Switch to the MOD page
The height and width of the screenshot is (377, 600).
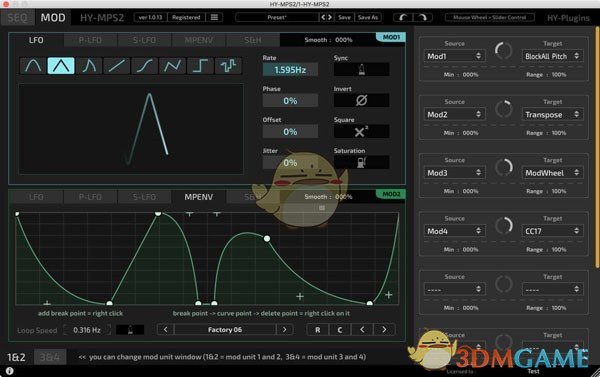[x=53, y=18]
